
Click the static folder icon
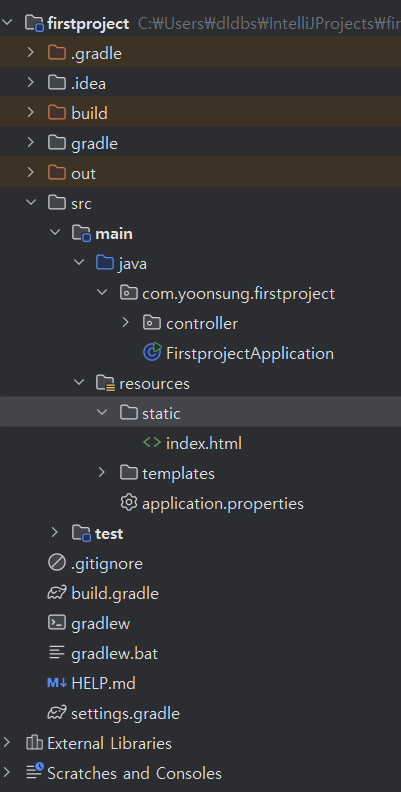coord(129,413)
